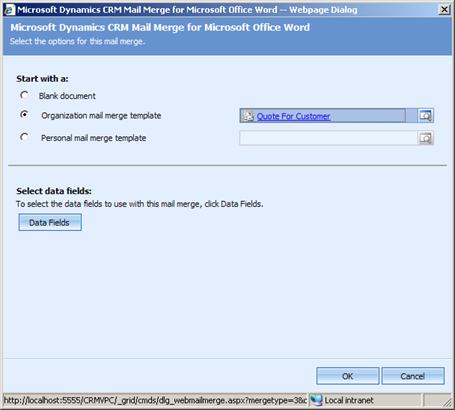Open the Quote For Customer template link
The height and width of the screenshot is (410, 455).
293,116
